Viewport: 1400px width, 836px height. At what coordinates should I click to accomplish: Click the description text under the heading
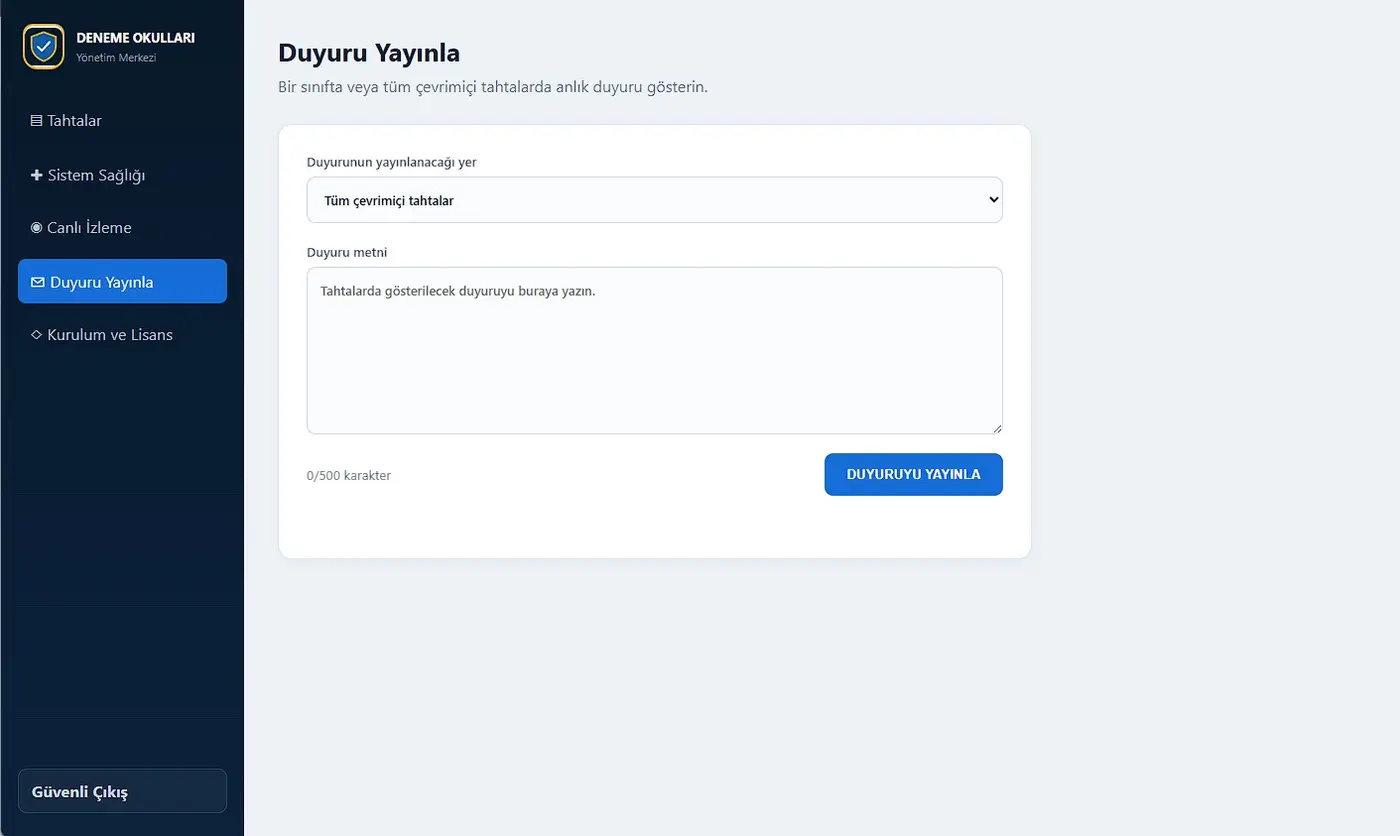coord(493,87)
